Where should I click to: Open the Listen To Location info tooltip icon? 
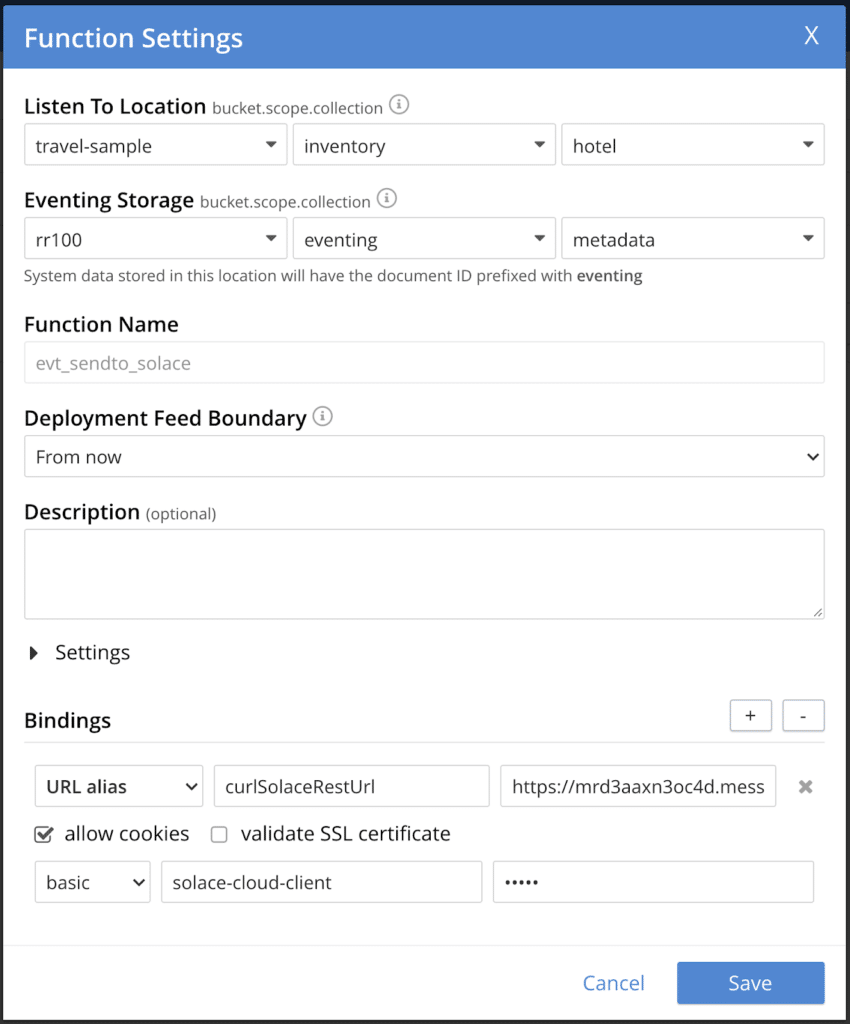click(398, 106)
